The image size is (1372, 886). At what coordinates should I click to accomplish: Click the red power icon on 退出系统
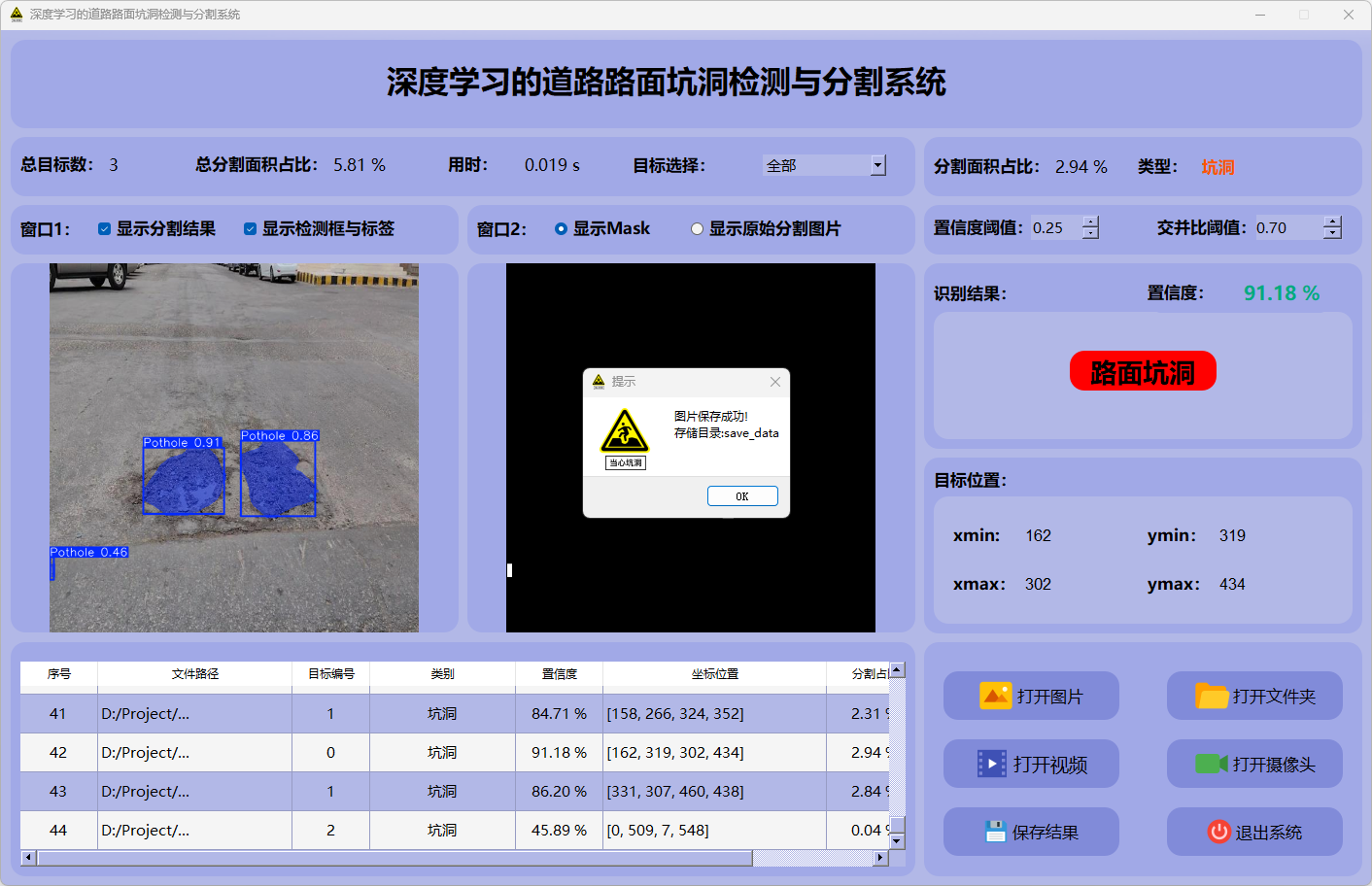pos(1218,832)
